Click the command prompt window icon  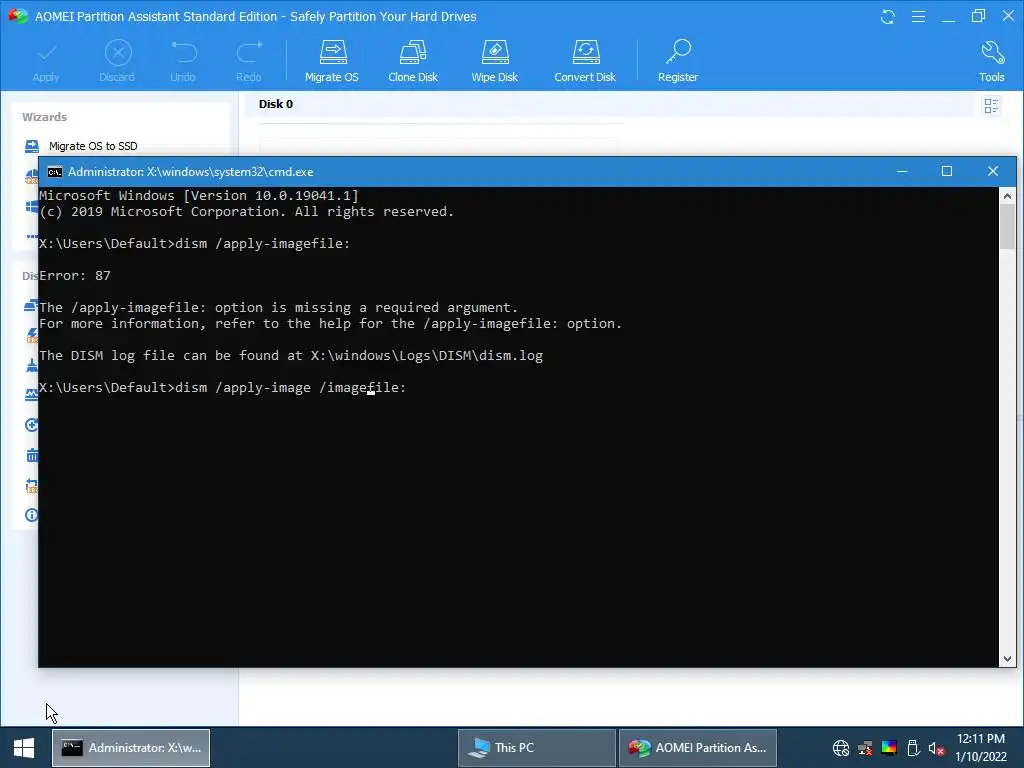pyautogui.click(x=55, y=172)
